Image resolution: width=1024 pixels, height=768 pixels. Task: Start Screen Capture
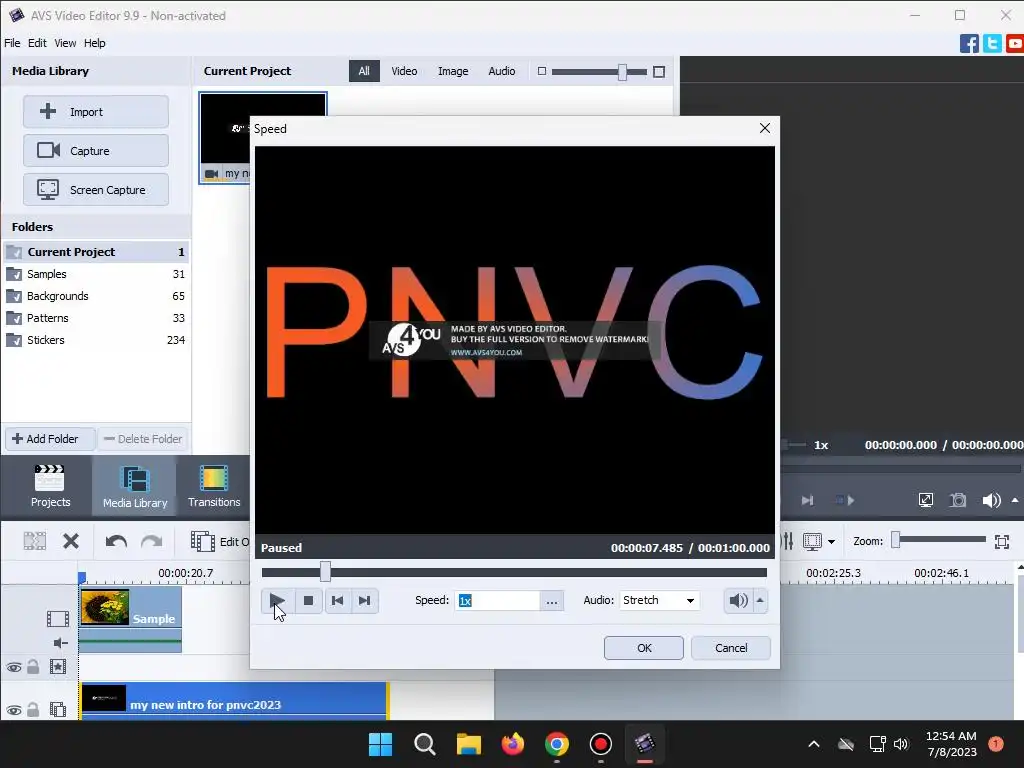point(96,190)
